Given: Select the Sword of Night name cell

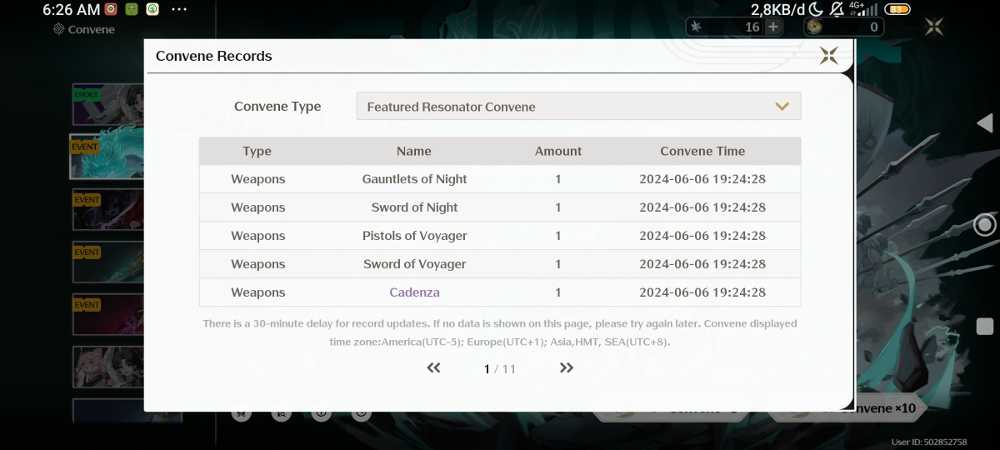Looking at the screenshot, I should 415,207.
